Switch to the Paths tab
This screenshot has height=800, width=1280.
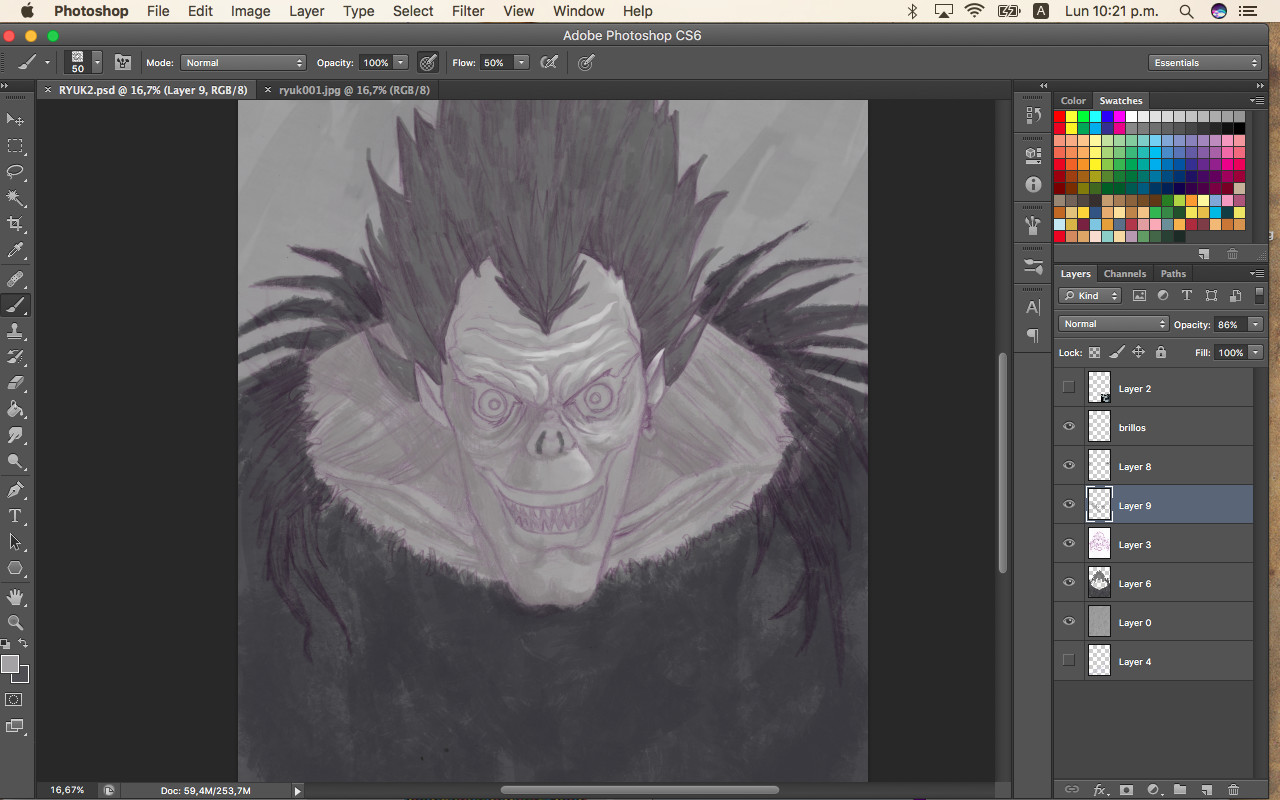click(1173, 273)
